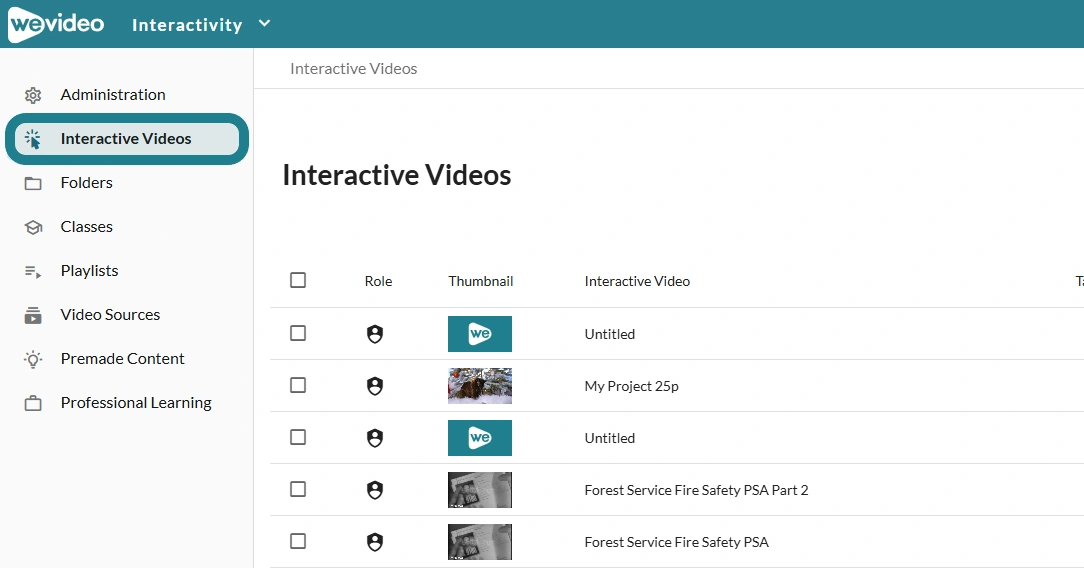Click the Classes graduation cap icon

click(x=33, y=227)
